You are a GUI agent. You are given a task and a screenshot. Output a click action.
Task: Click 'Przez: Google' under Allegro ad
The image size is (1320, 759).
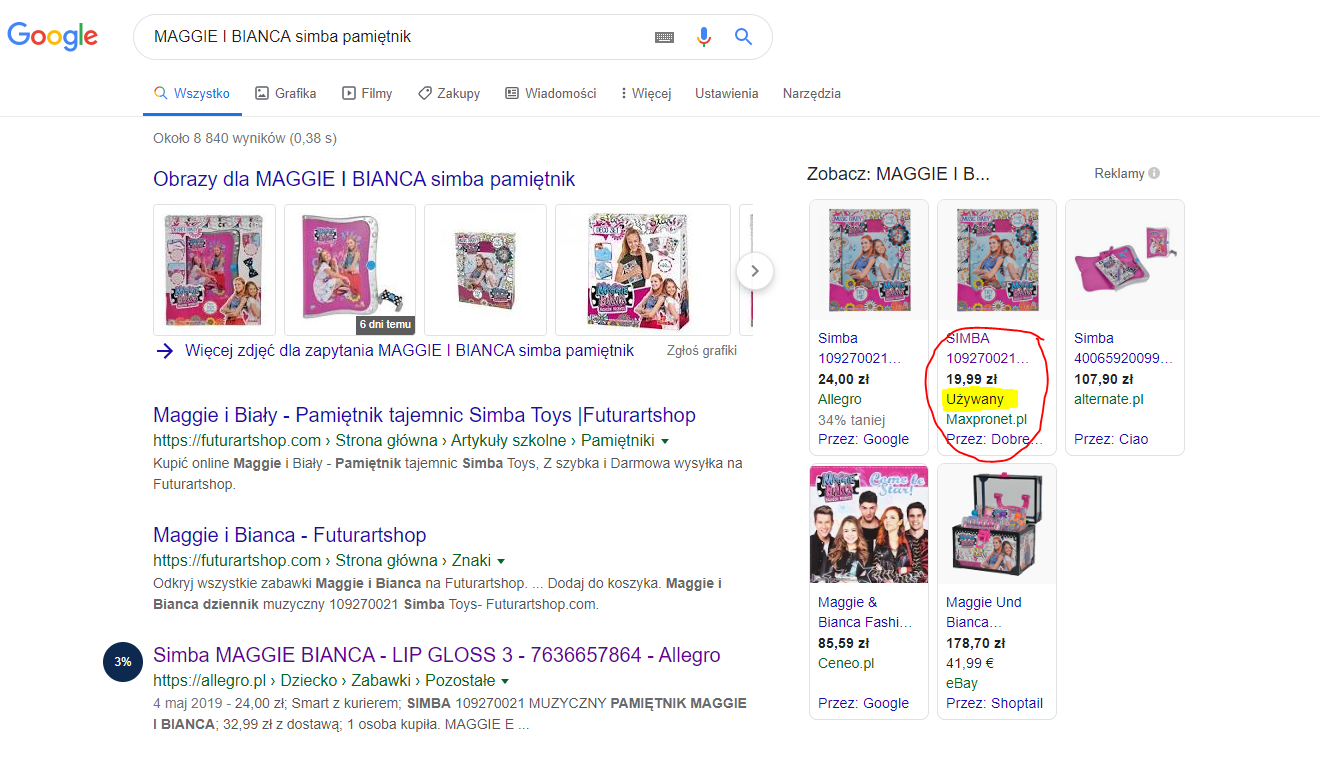(x=864, y=439)
